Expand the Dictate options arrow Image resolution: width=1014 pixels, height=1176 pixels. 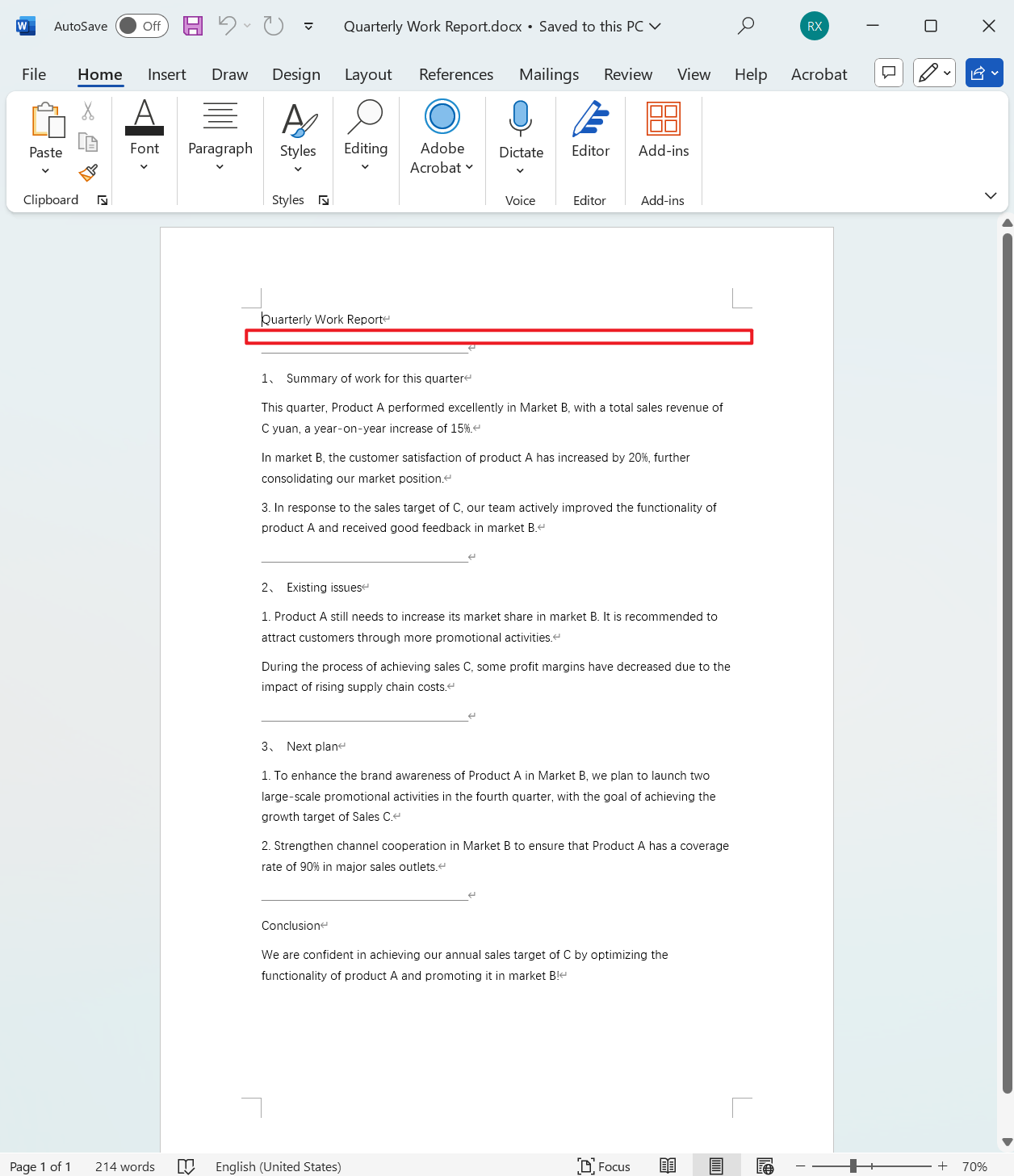pyautogui.click(x=520, y=170)
